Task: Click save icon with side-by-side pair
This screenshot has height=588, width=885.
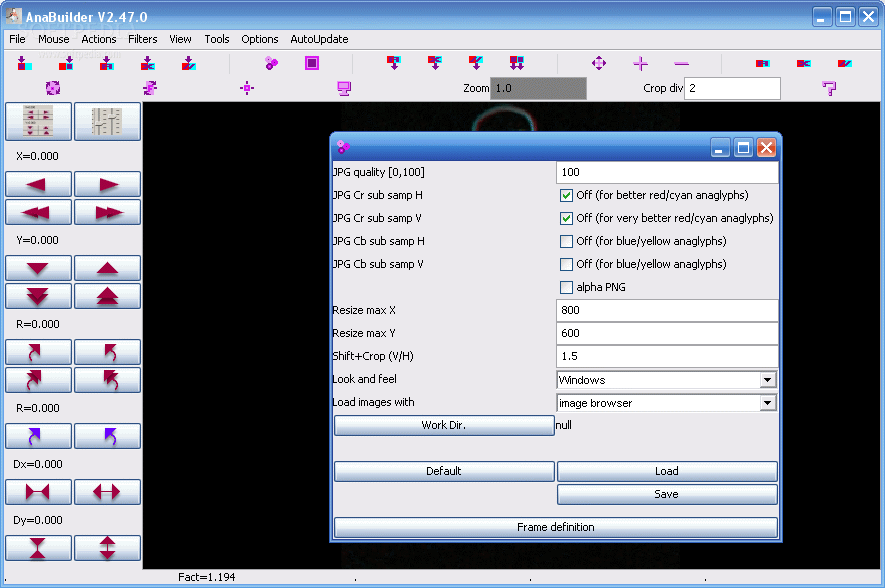Action: pos(394,63)
